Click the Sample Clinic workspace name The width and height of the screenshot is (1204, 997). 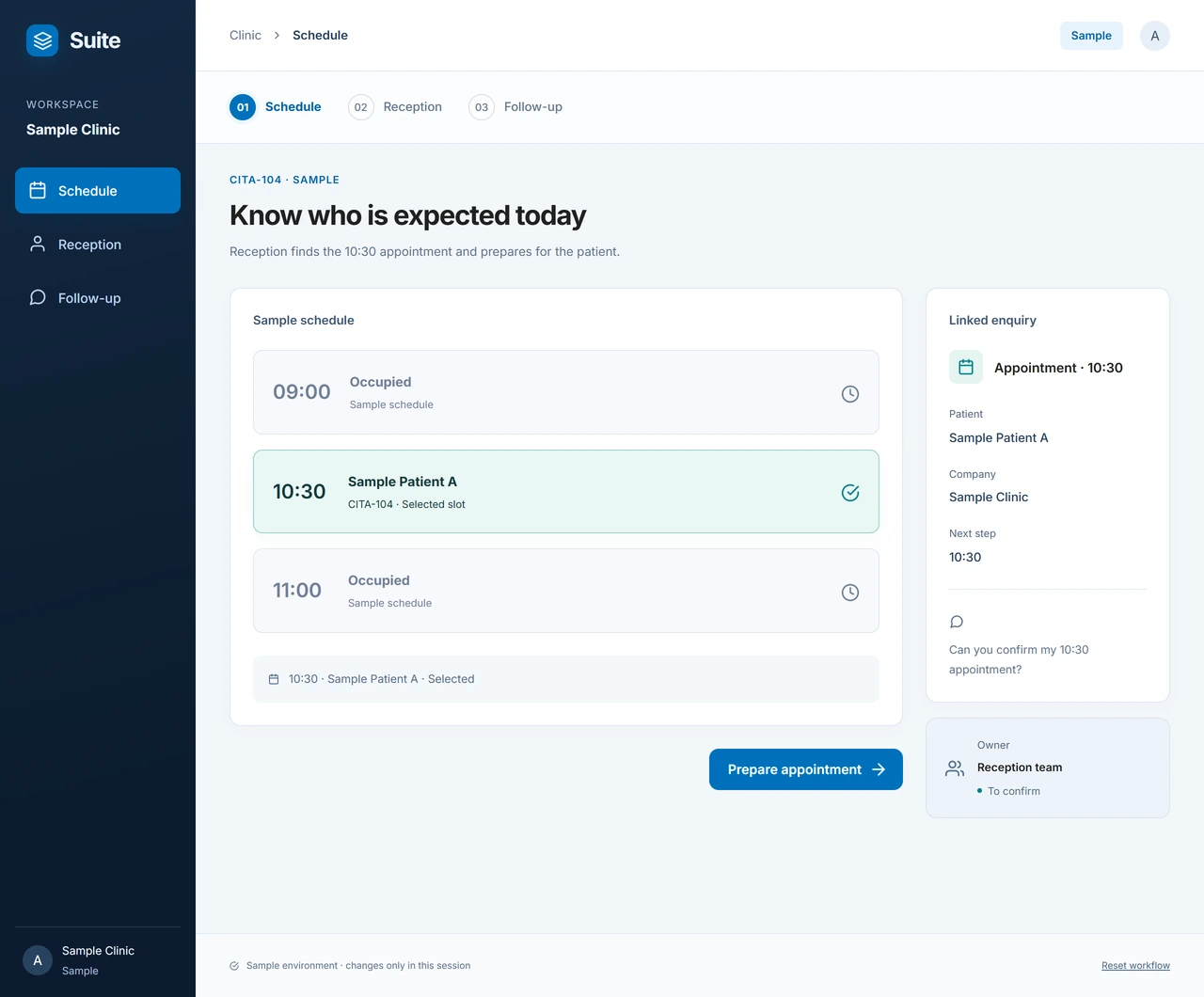[x=73, y=130]
